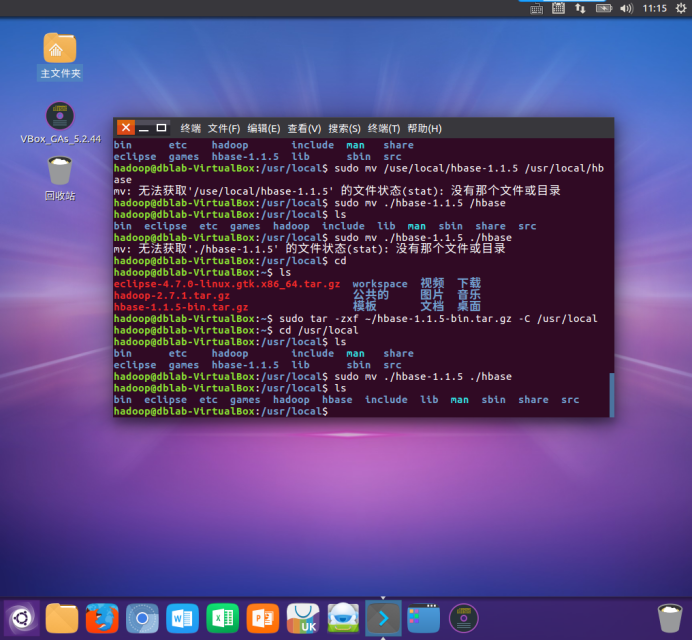Click the terminal vertical scrollbar handle

coord(611,395)
